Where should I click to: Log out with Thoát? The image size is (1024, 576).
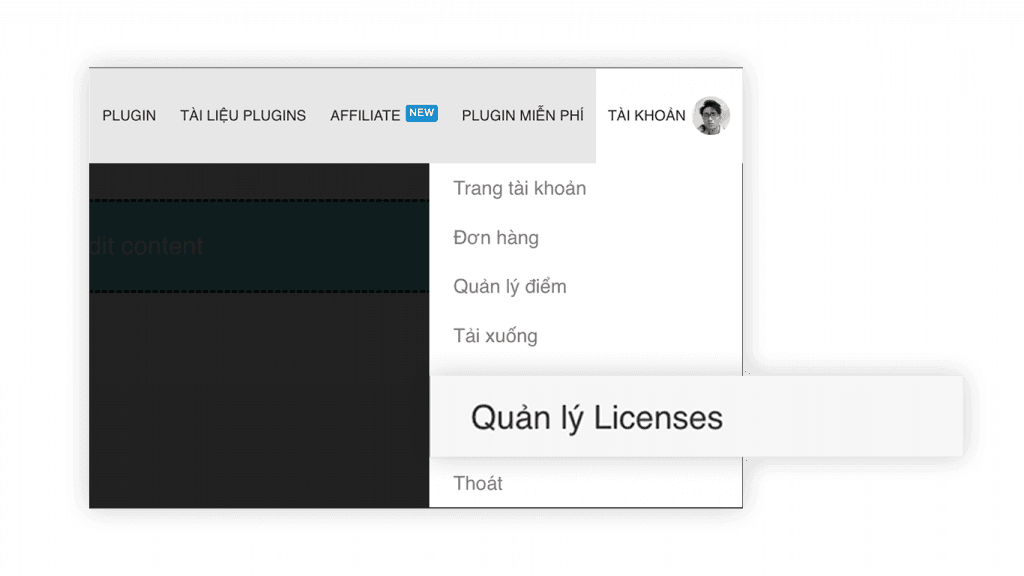click(477, 484)
